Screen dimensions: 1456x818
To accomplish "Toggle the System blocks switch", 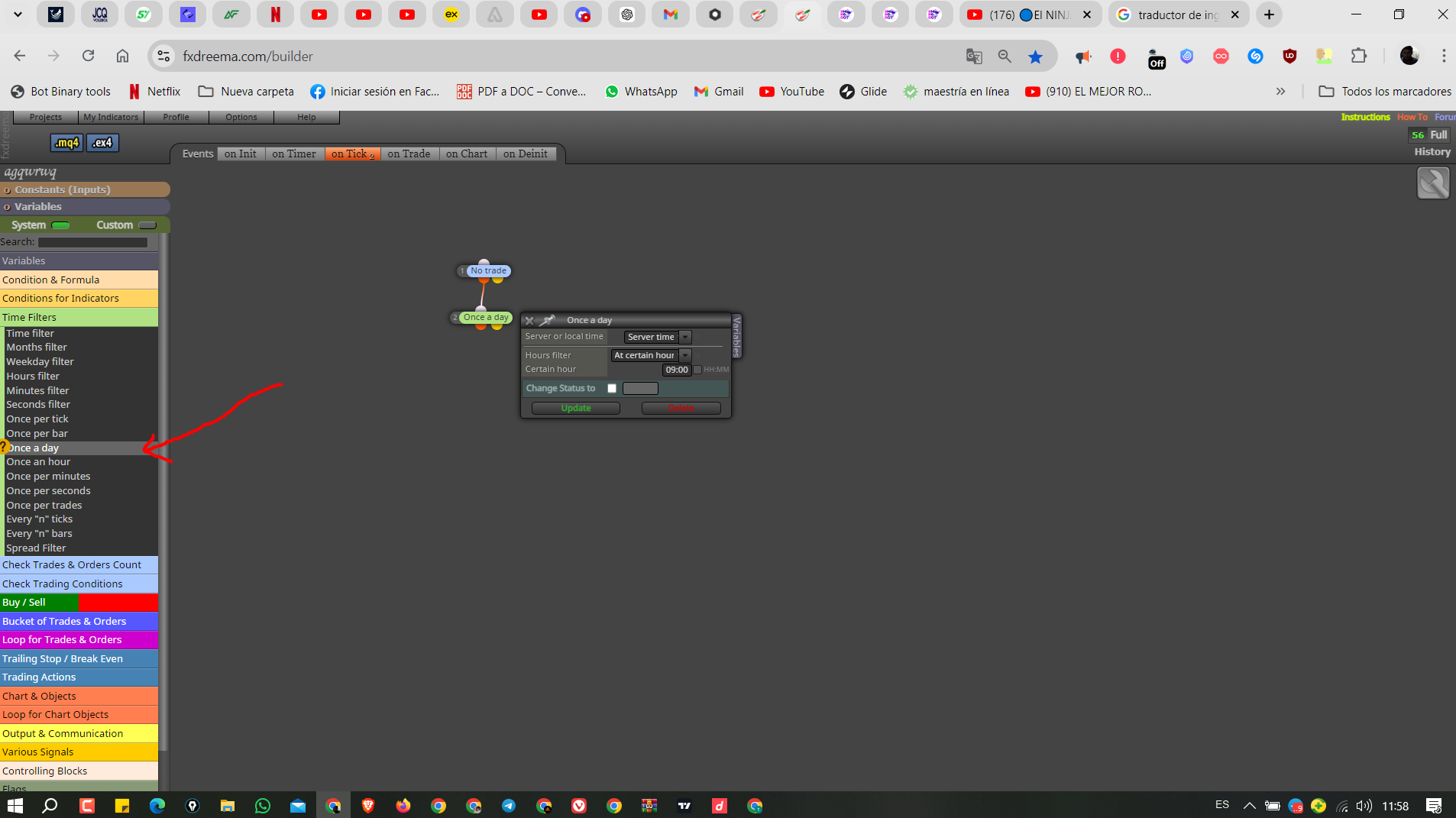I will click(60, 225).
